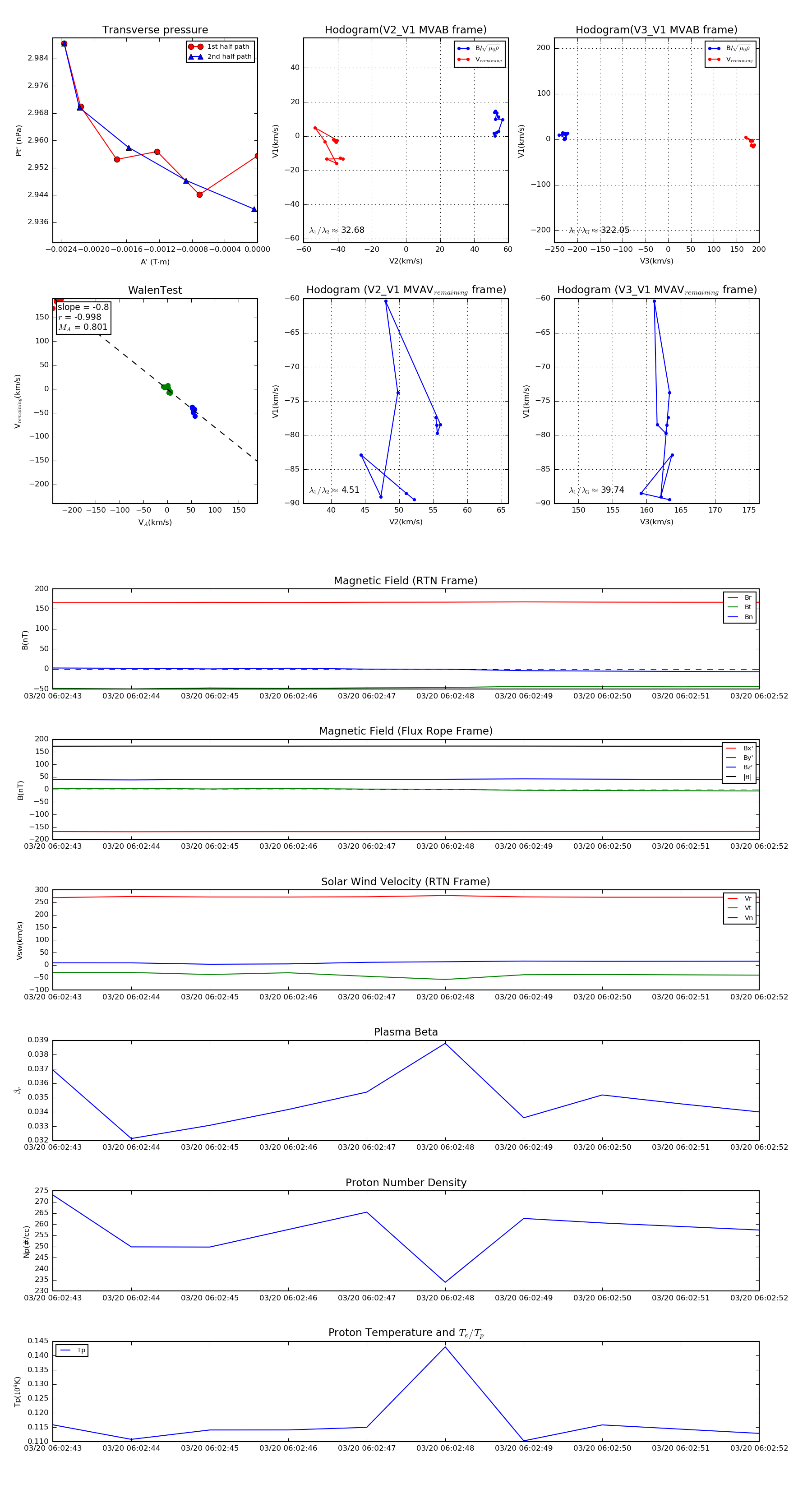The width and height of the screenshot is (812, 1489).
Task: Click the 'Bn' legend entry
Action: click(x=740, y=617)
